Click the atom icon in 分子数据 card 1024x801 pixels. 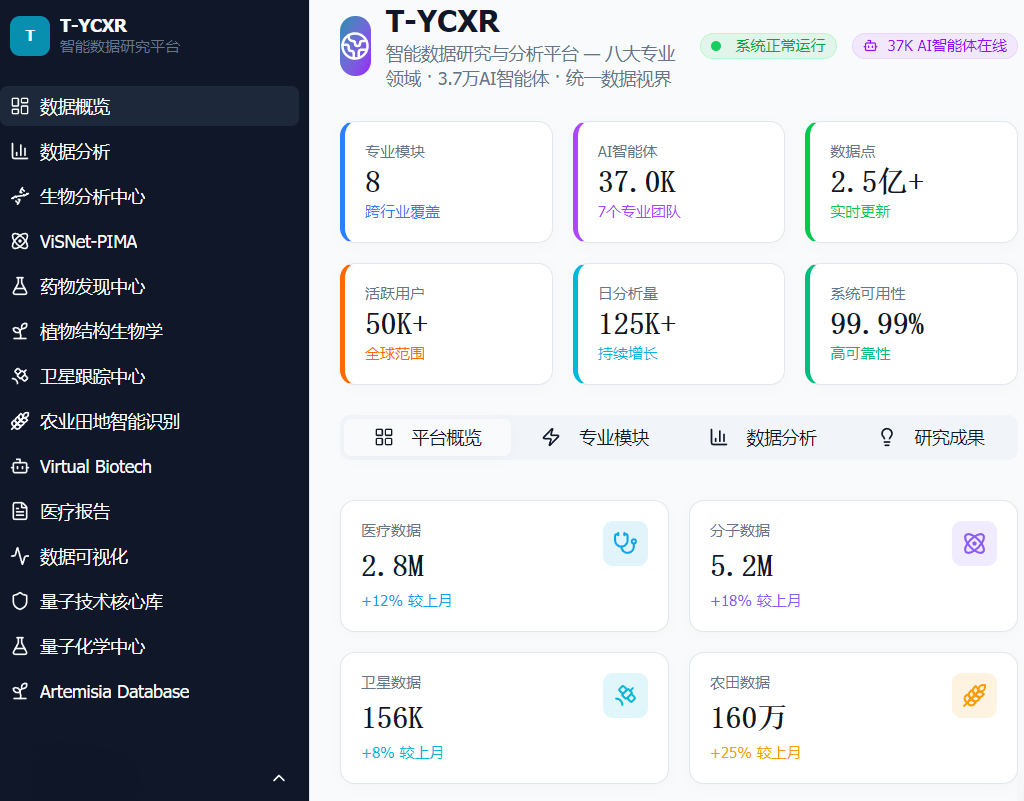click(974, 543)
